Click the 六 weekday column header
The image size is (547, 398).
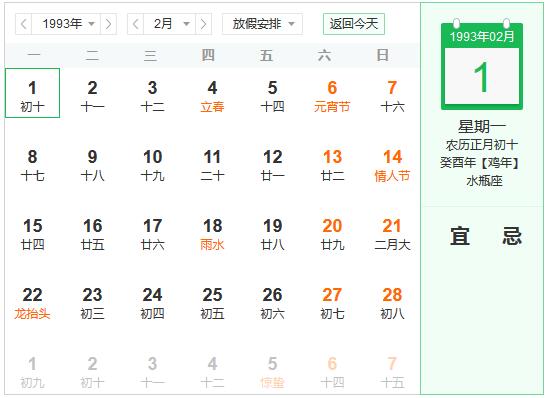(x=324, y=55)
